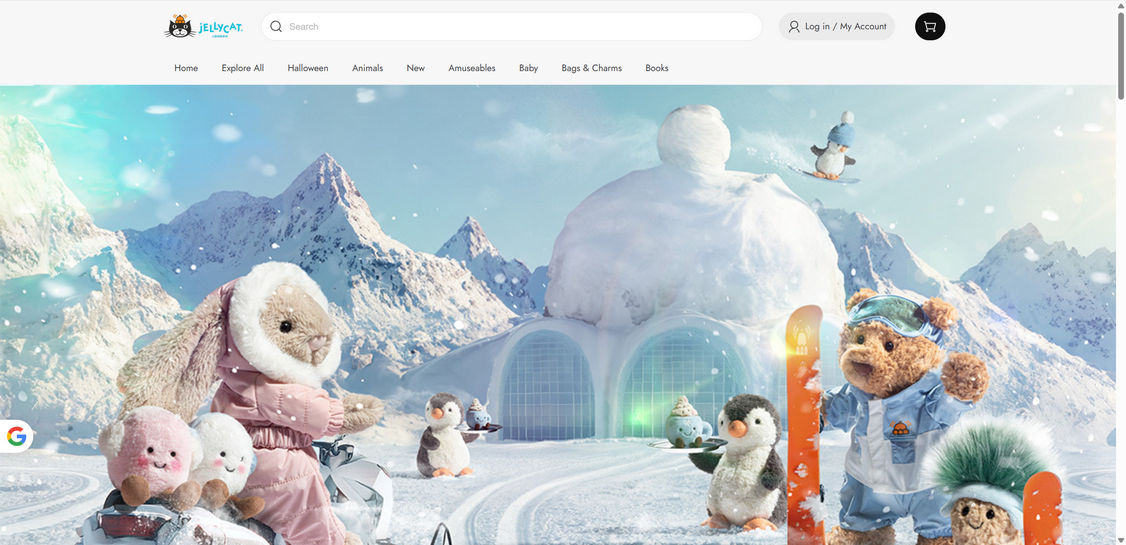Open the Amuseables menu
Screen dimensions: 1126x545
pos(472,68)
